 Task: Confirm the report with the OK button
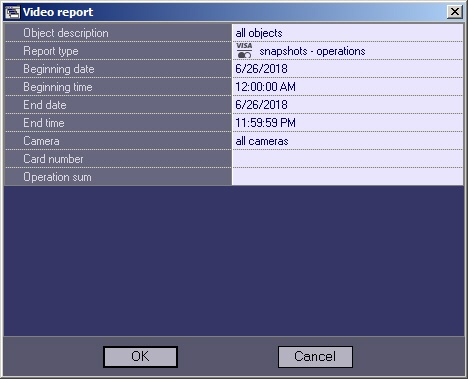140,357
